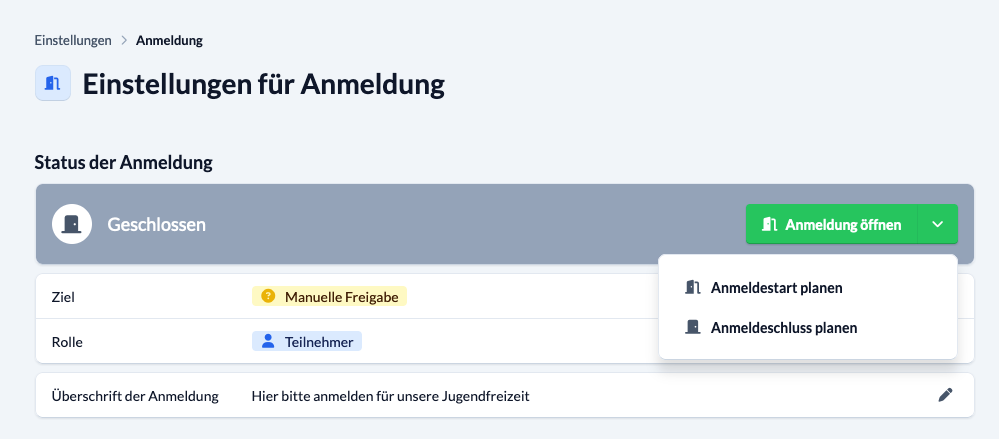Click the blue door icon beside page title
This screenshot has width=999, height=439.
point(52,83)
